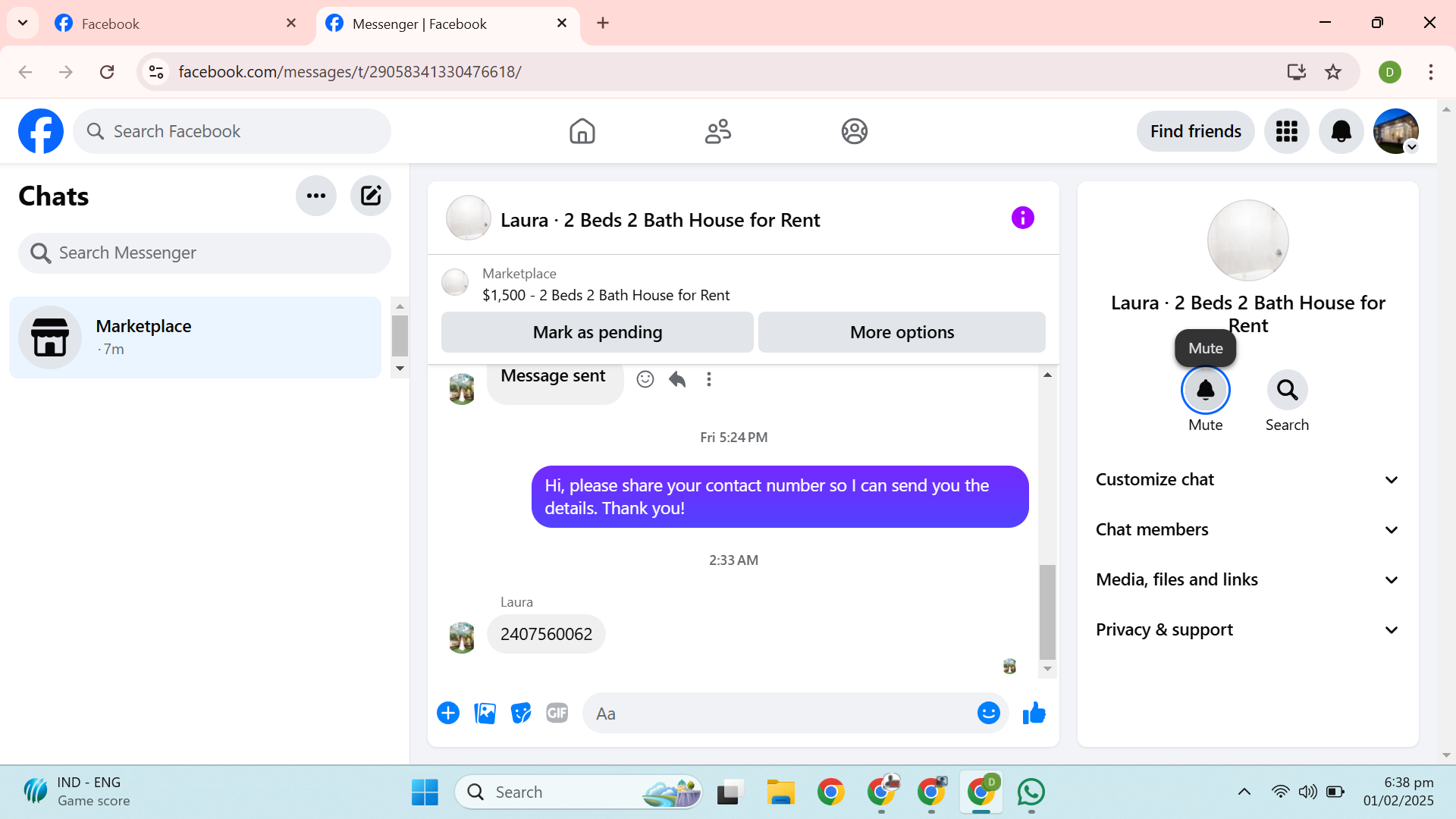Toggle Mute notifications bell

point(1205,390)
